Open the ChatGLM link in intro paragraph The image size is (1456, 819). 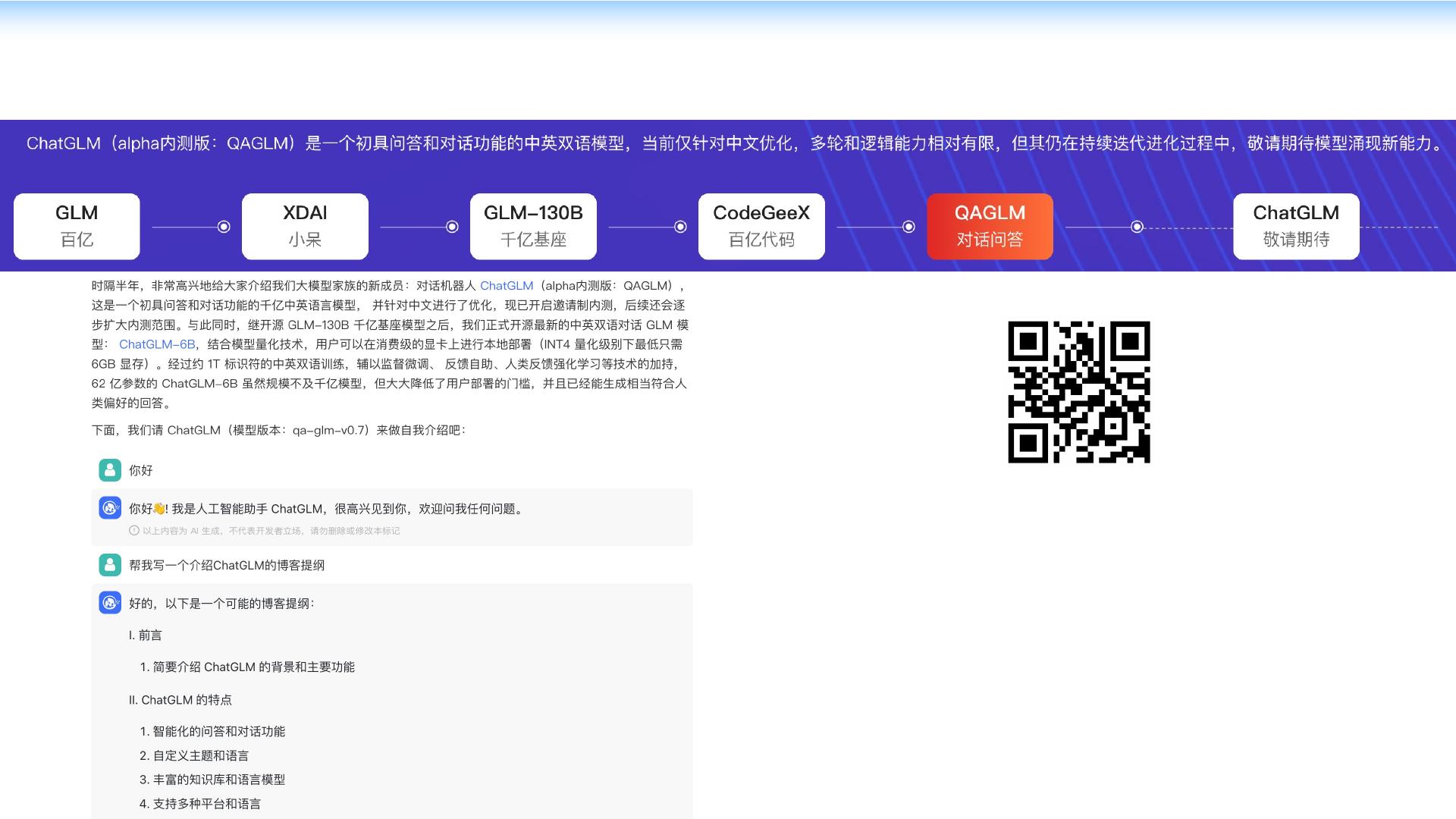pos(507,286)
